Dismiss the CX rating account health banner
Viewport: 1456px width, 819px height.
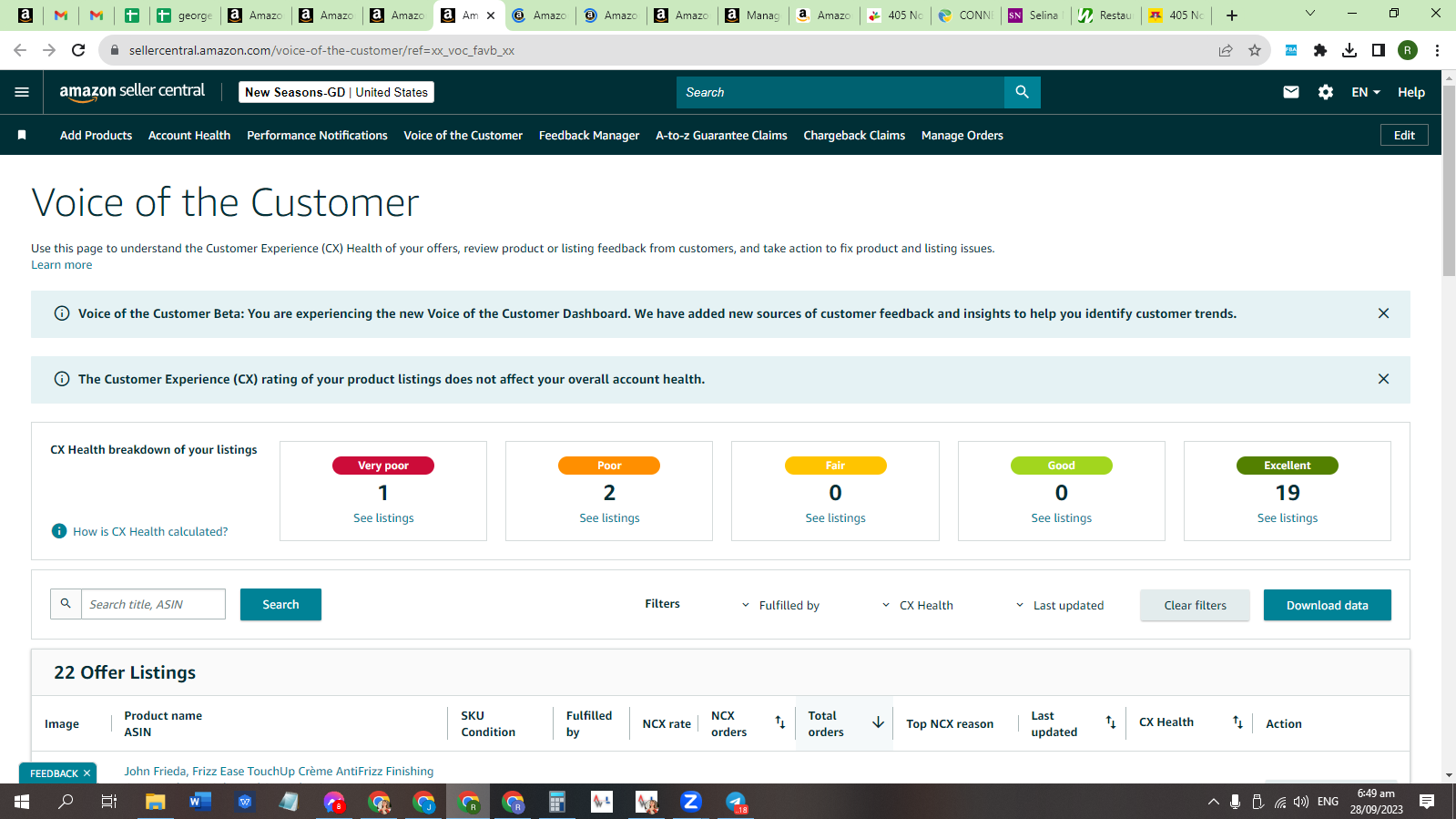1383,379
